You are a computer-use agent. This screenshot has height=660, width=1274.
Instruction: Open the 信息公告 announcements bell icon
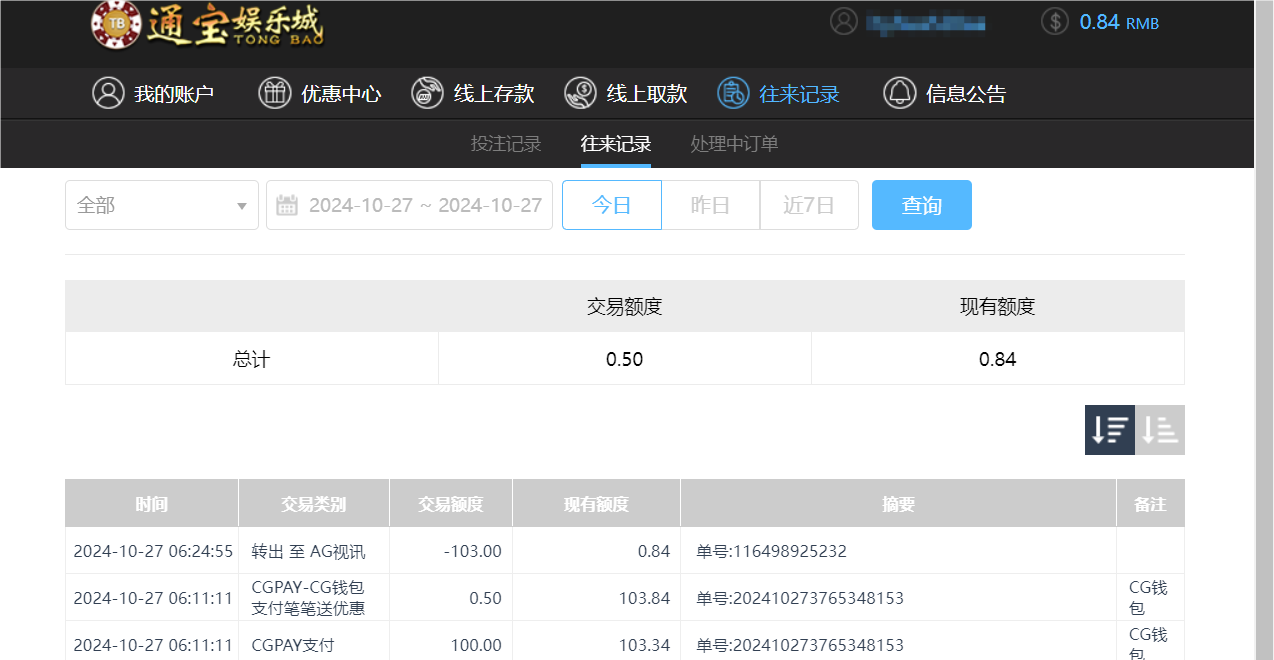(x=898, y=93)
